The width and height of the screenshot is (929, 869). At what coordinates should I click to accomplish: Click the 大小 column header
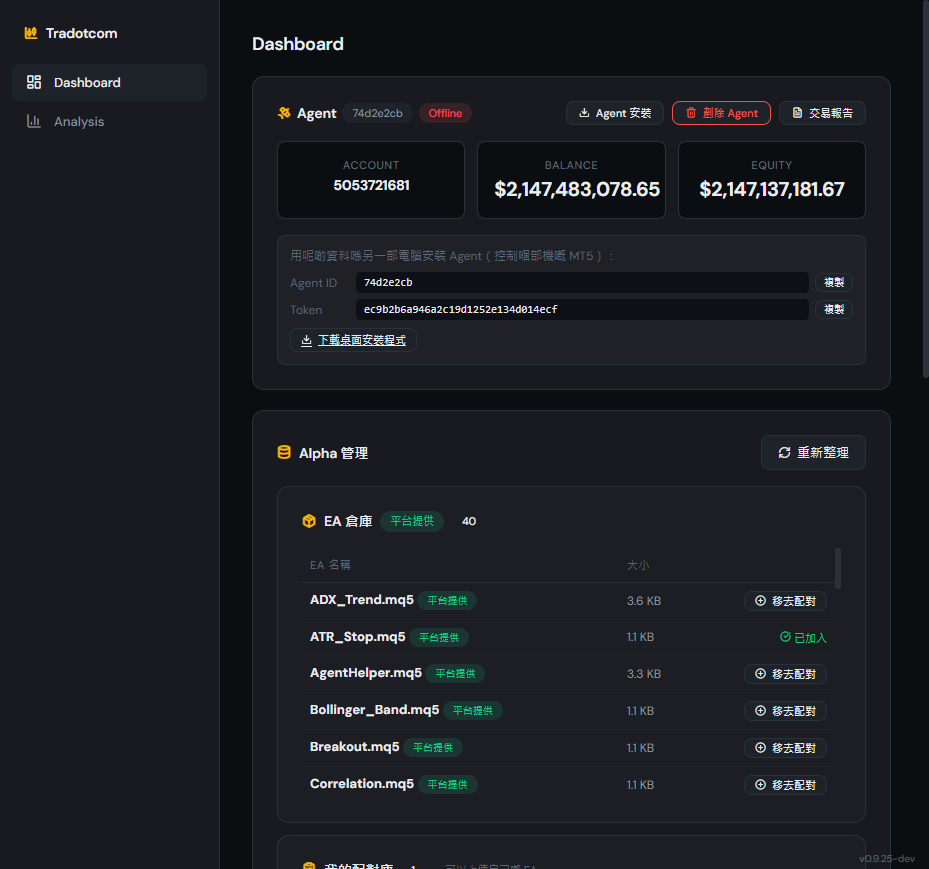click(x=638, y=565)
